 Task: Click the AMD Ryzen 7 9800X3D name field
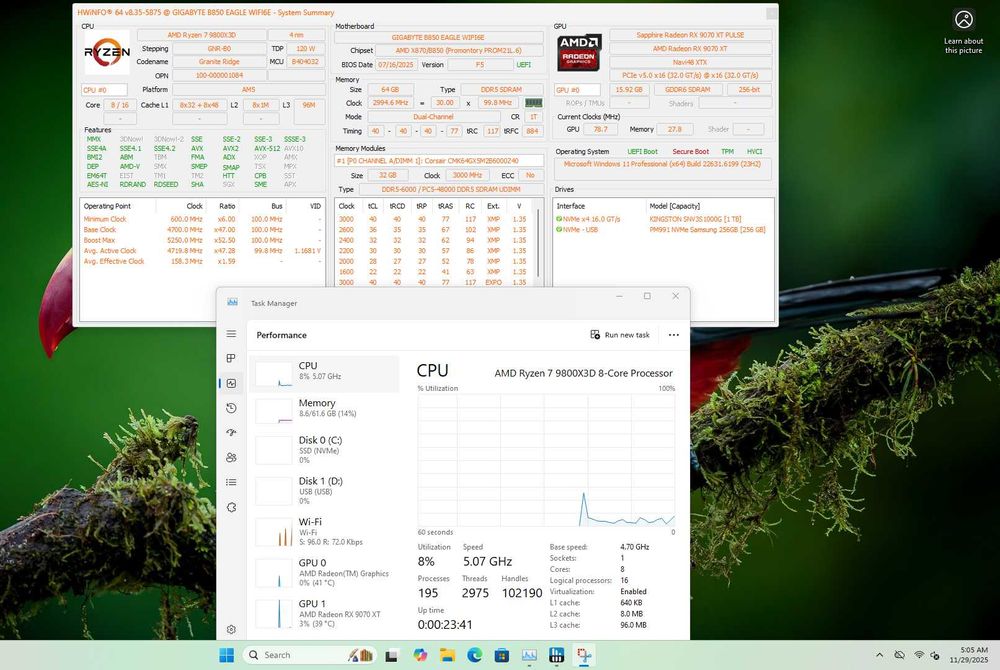pyautogui.click(x=201, y=35)
